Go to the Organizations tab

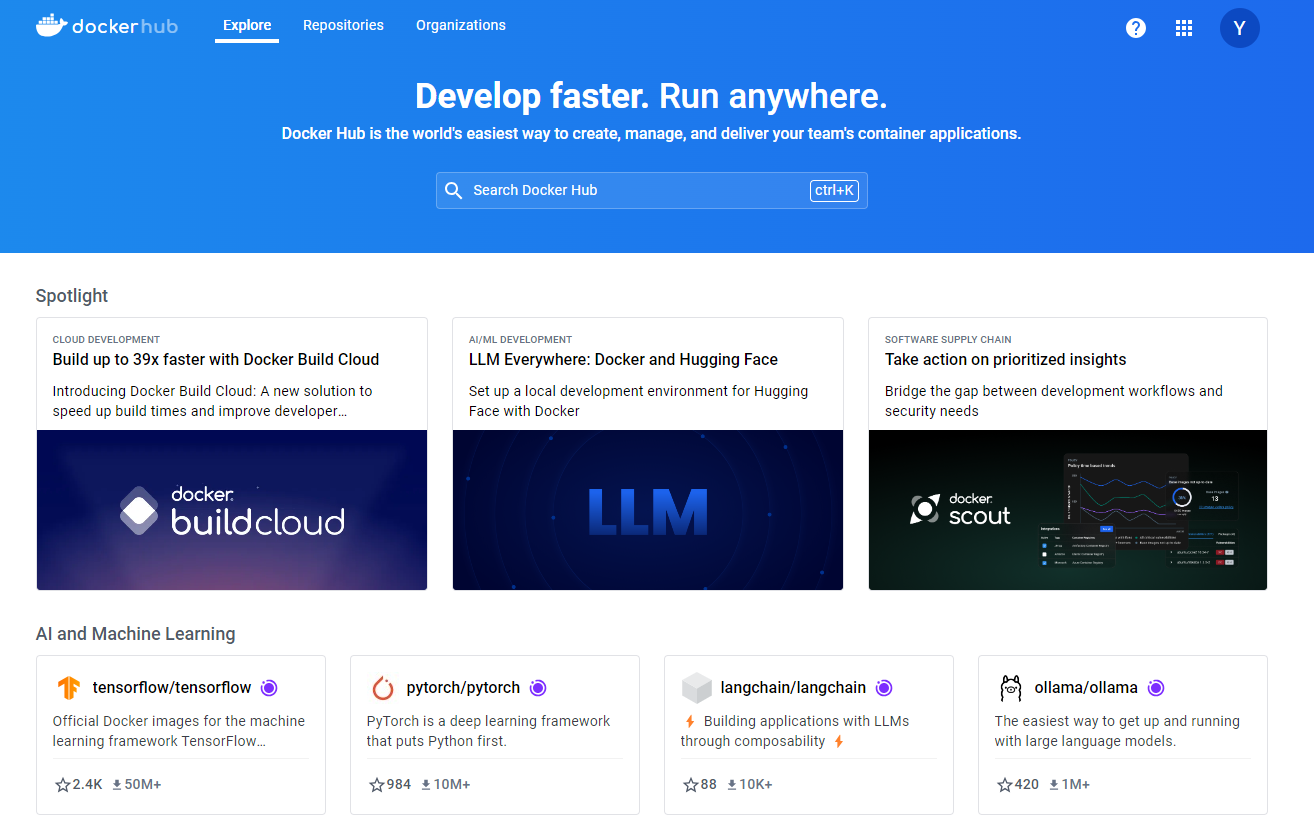(460, 25)
